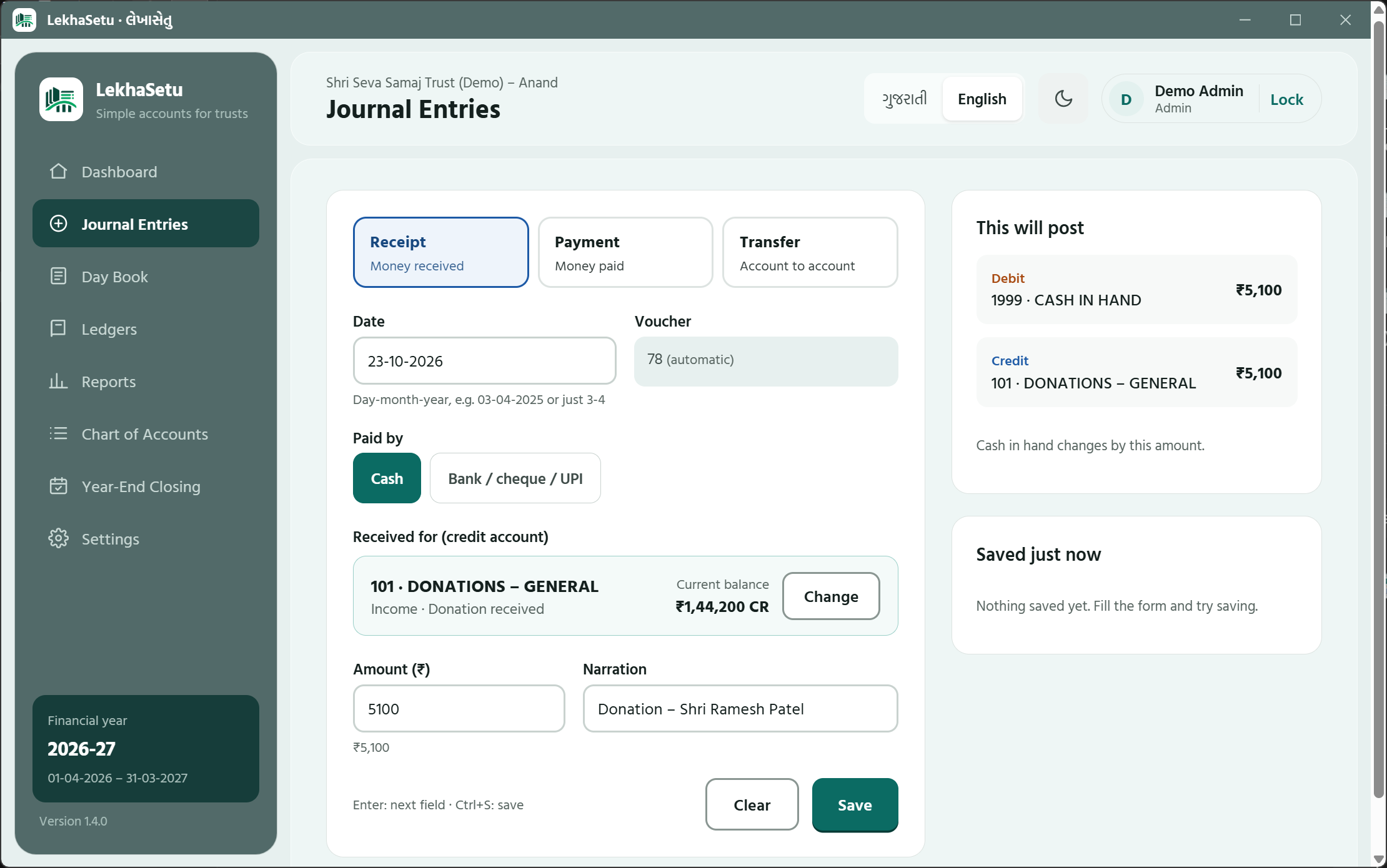Switch interface language to ગુજરાતી
Viewport: 1387px width, 868px height.
pyautogui.click(x=904, y=99)
